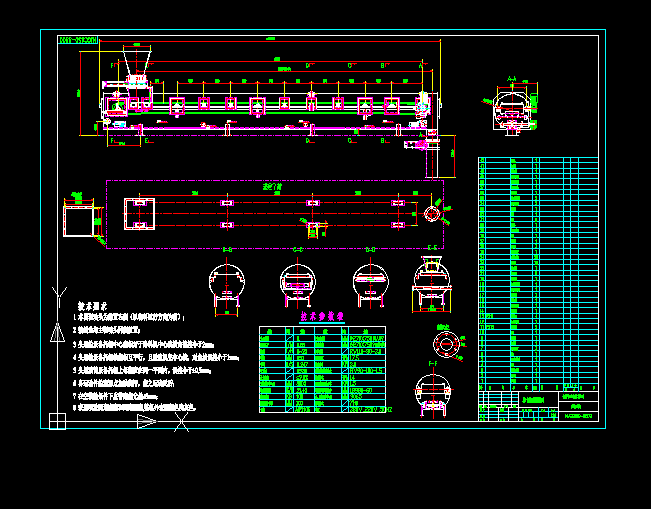Pick the C-C circular cross-section drawing

pos(298,285)
